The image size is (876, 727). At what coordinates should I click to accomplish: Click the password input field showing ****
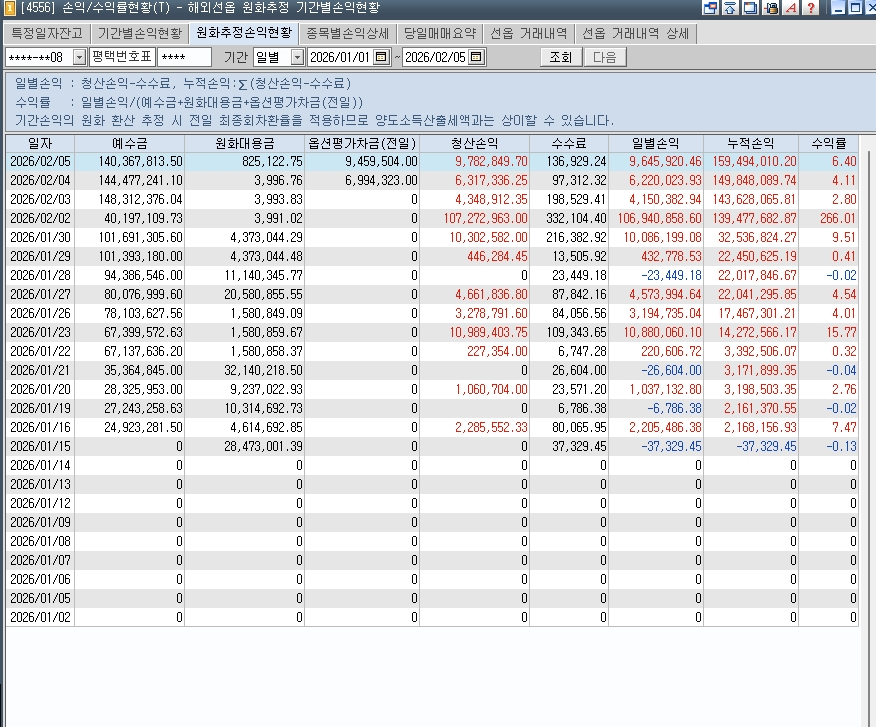point(184,57)
